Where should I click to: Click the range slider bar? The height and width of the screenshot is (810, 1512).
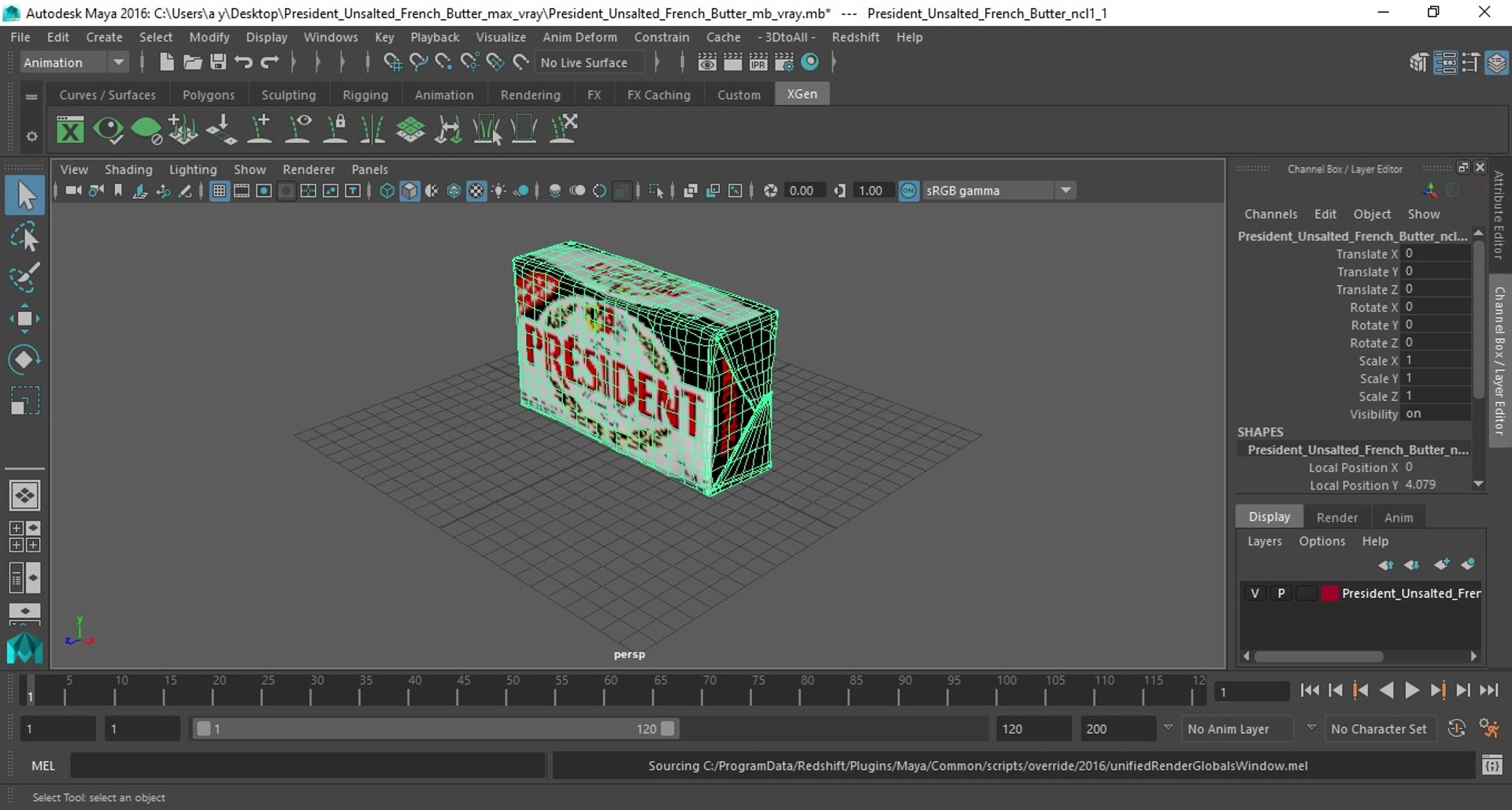435,729
